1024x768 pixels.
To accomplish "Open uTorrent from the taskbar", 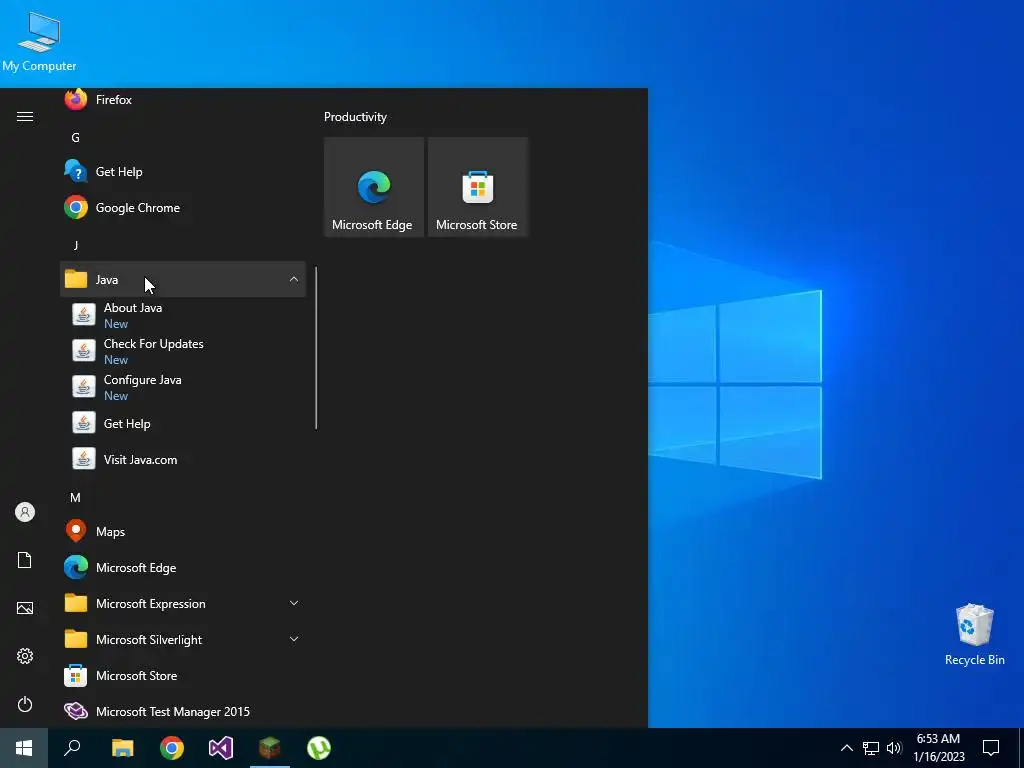I will click(319, 748).
